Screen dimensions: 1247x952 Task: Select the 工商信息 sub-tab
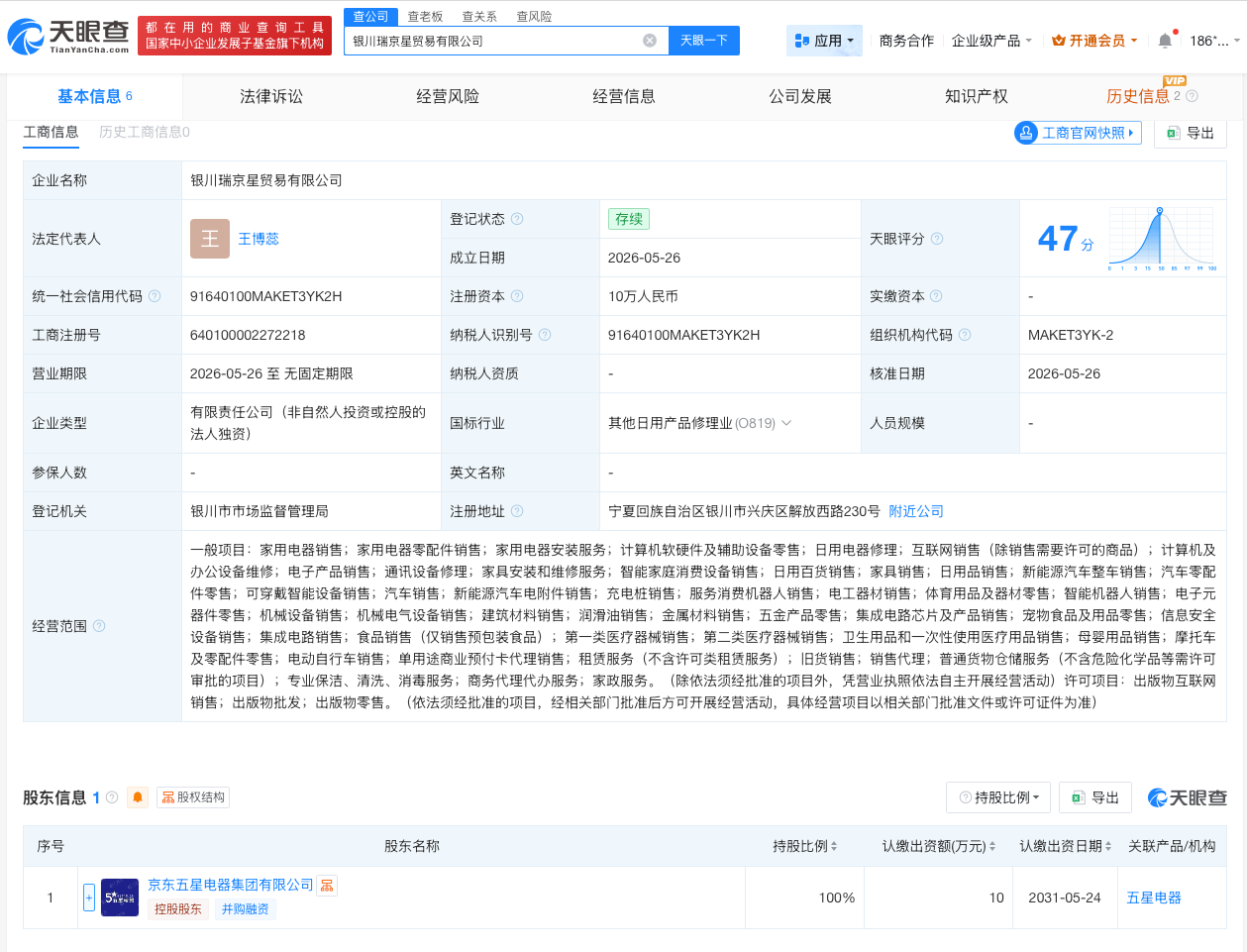tap(51, 132)
